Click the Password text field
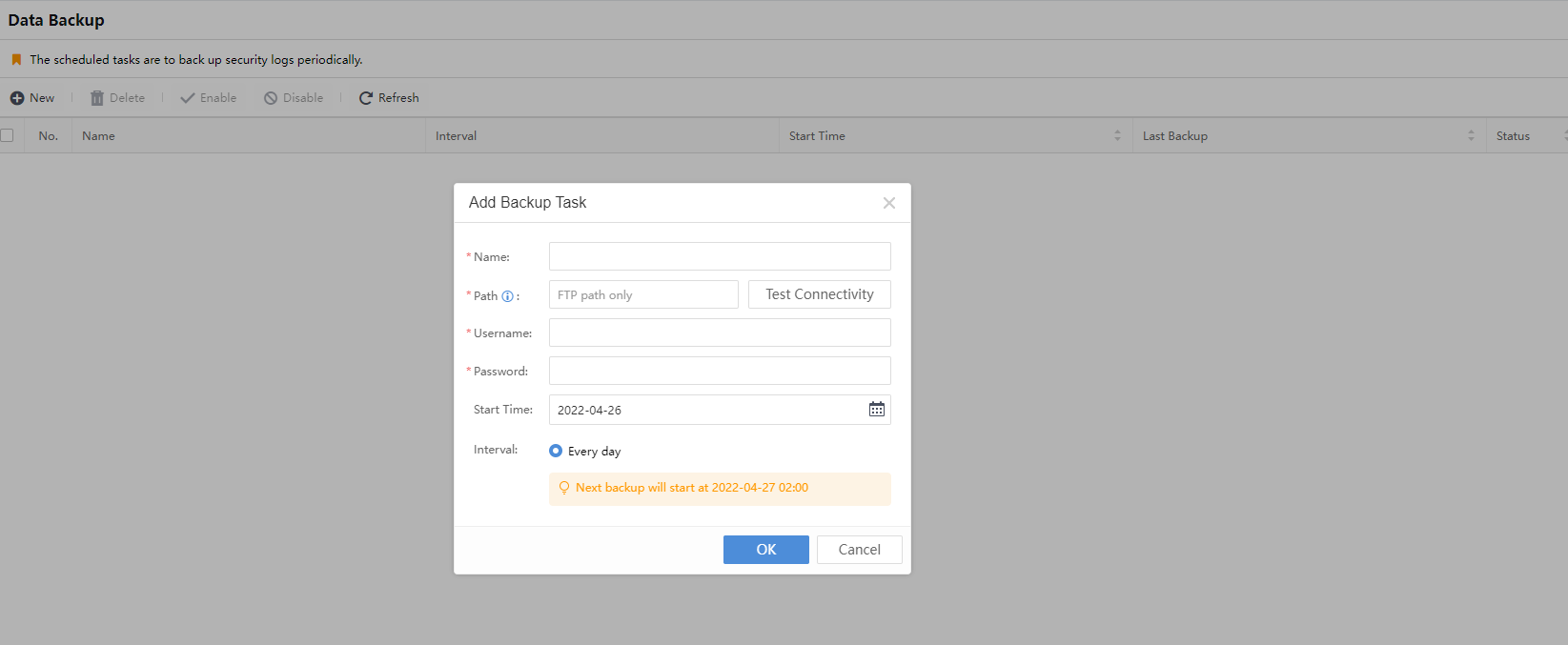Screen dimensions: 1568x645 [x=720, y=371]
